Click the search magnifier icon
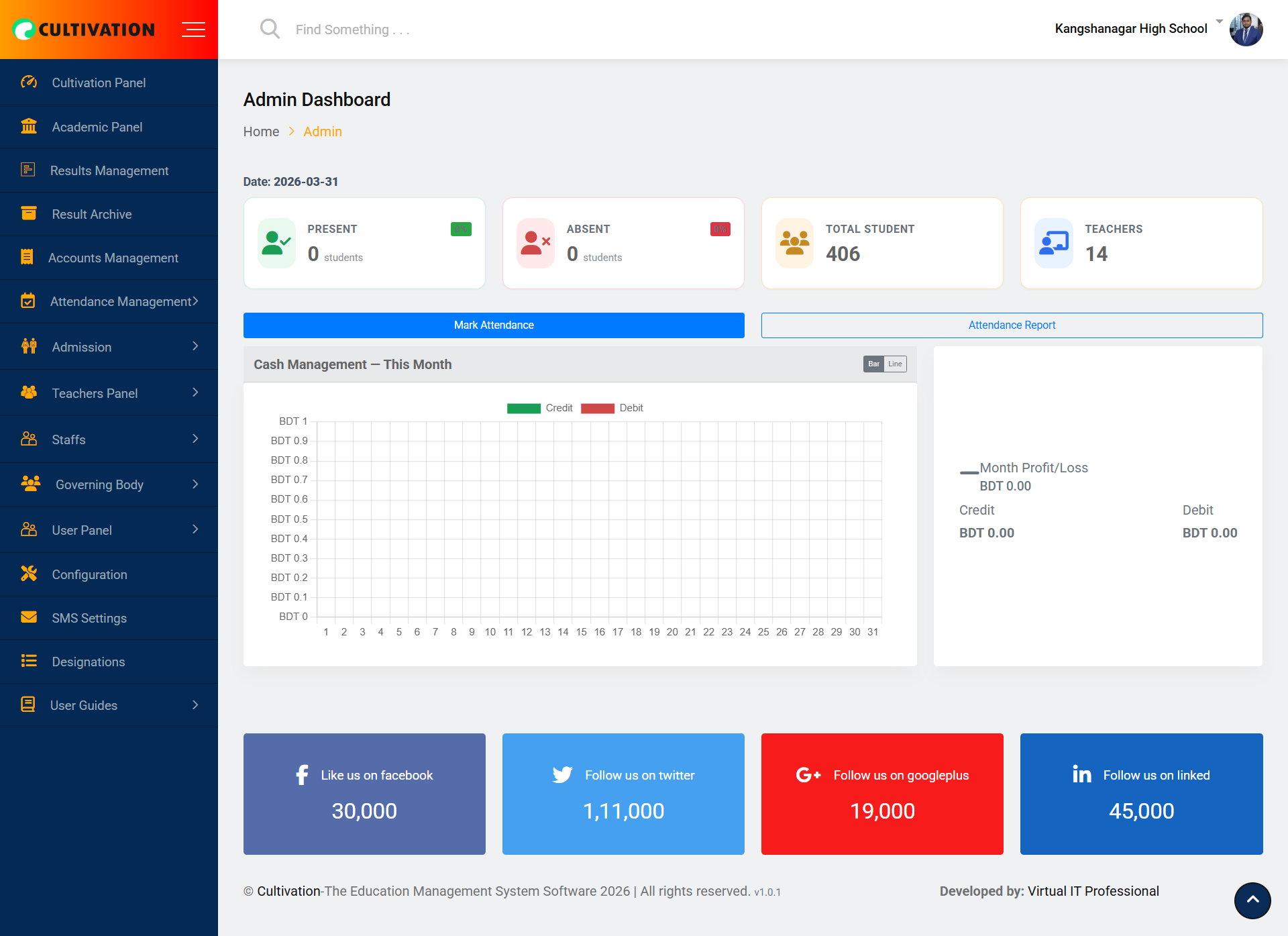Image resolution: width=1288 pixels, height=936 pixels. point(270,29)
